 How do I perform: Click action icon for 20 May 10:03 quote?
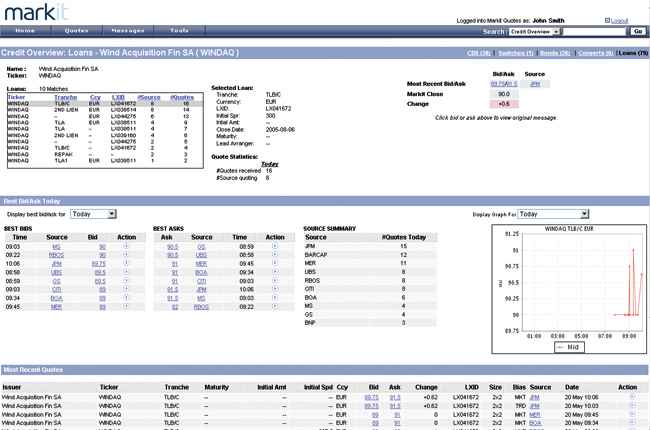click(632, 406)
